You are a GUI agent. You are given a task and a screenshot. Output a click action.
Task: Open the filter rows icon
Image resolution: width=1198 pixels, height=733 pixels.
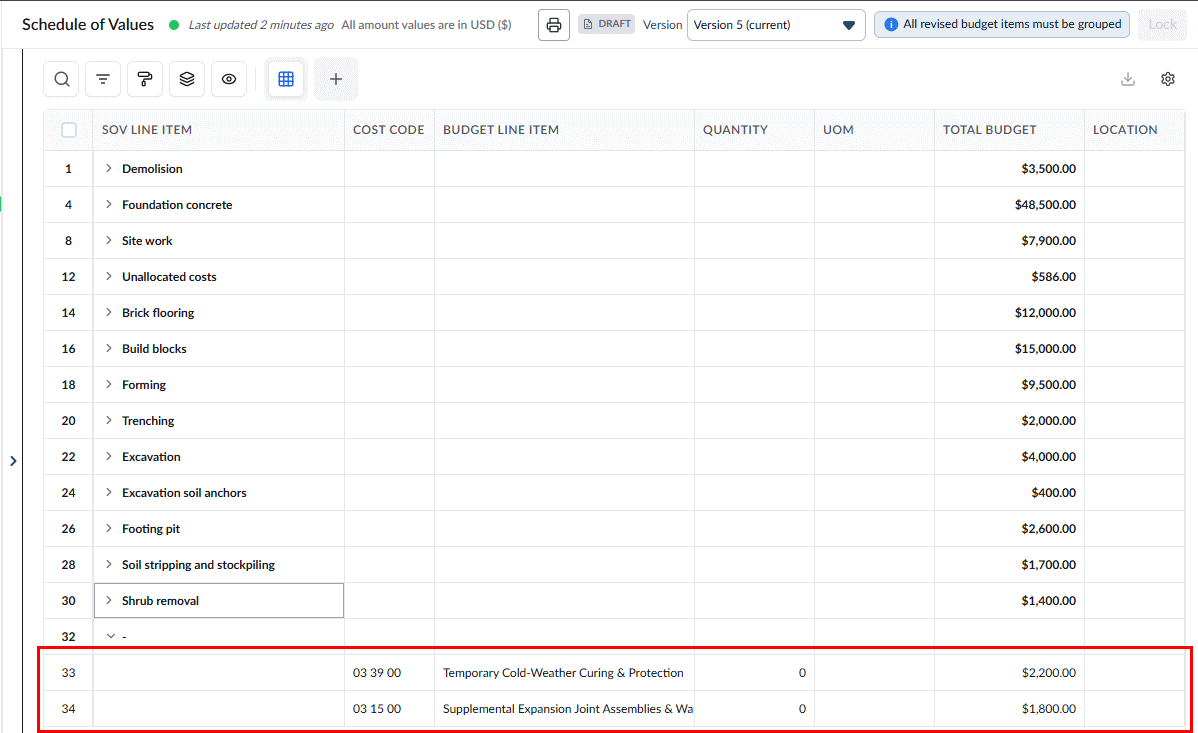[103, 79]
